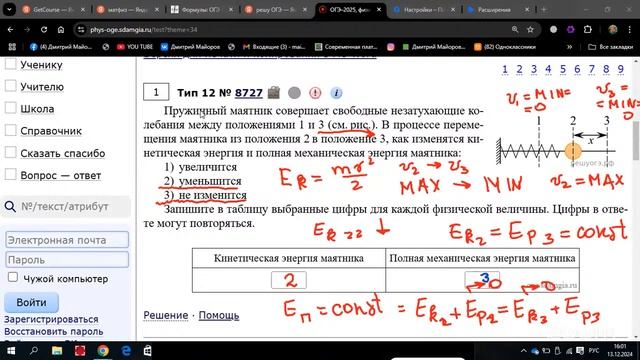The height and width of the screenshot is (360, 640).
Task: Reload the page with the refresh icon
Action: pos(44,29)
